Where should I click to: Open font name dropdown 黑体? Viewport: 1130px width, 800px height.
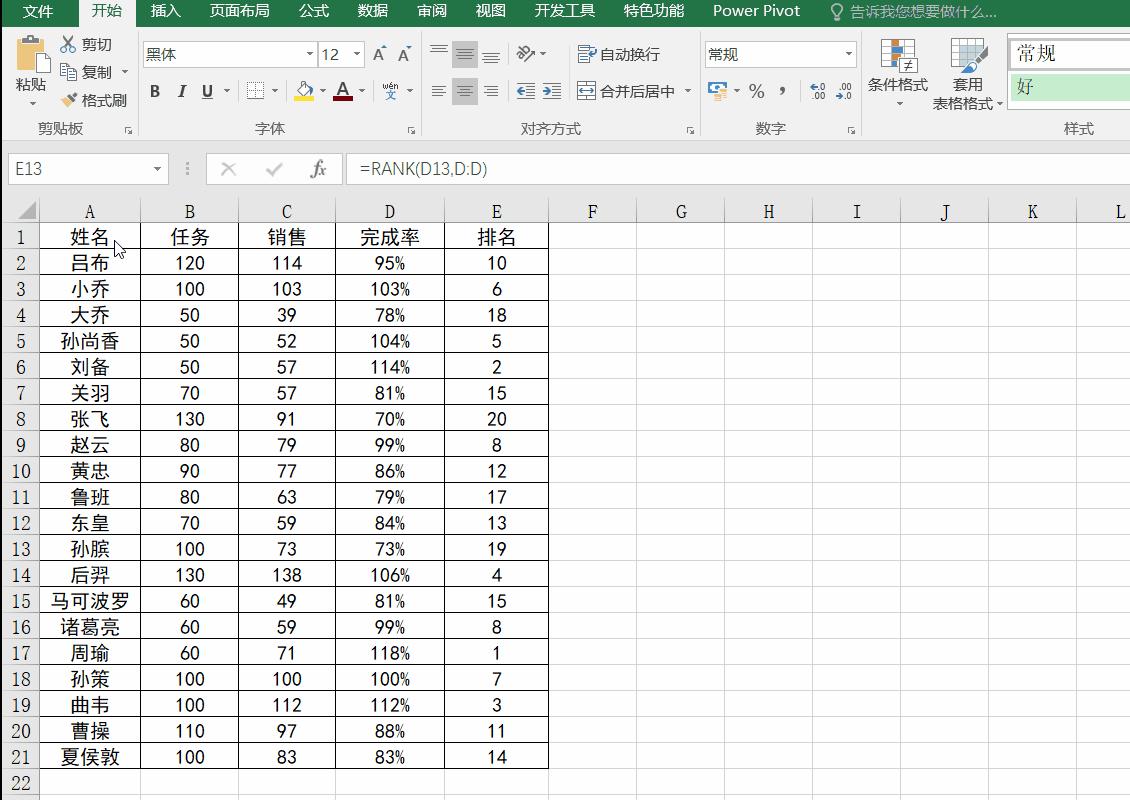[x=309, y=55]
